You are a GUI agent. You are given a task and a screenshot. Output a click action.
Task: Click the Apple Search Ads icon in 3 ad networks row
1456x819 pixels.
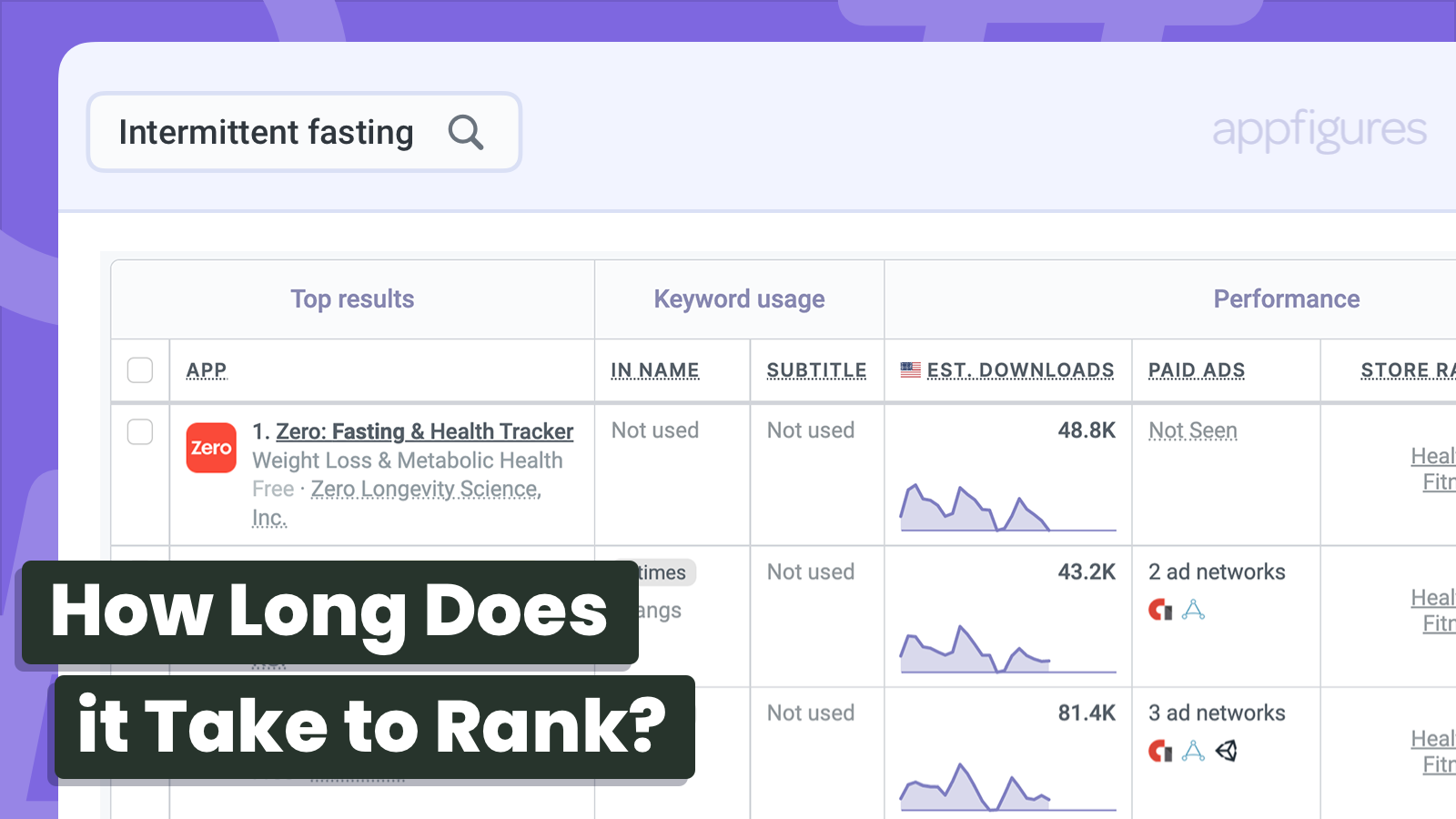point(1193,751)
